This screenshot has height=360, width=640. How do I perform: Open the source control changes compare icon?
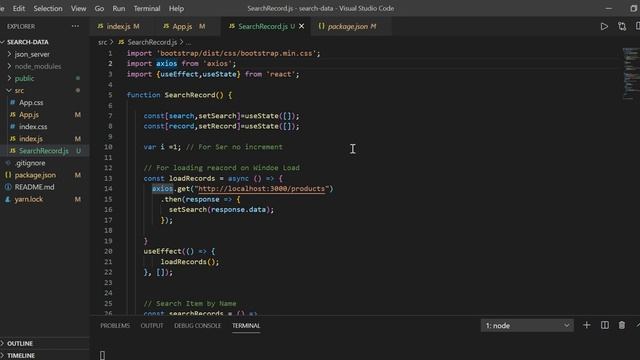coord(622,27)
